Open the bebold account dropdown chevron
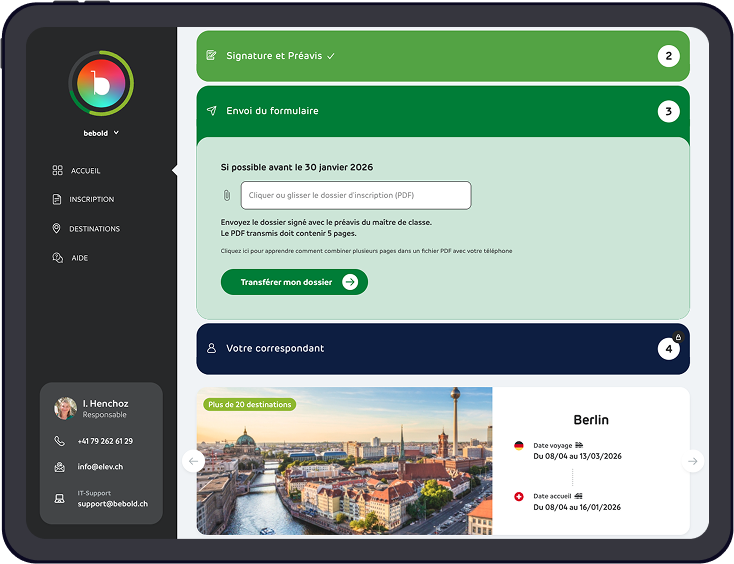The height and width of the screenshot is (564, 734). tap(116, 132)
